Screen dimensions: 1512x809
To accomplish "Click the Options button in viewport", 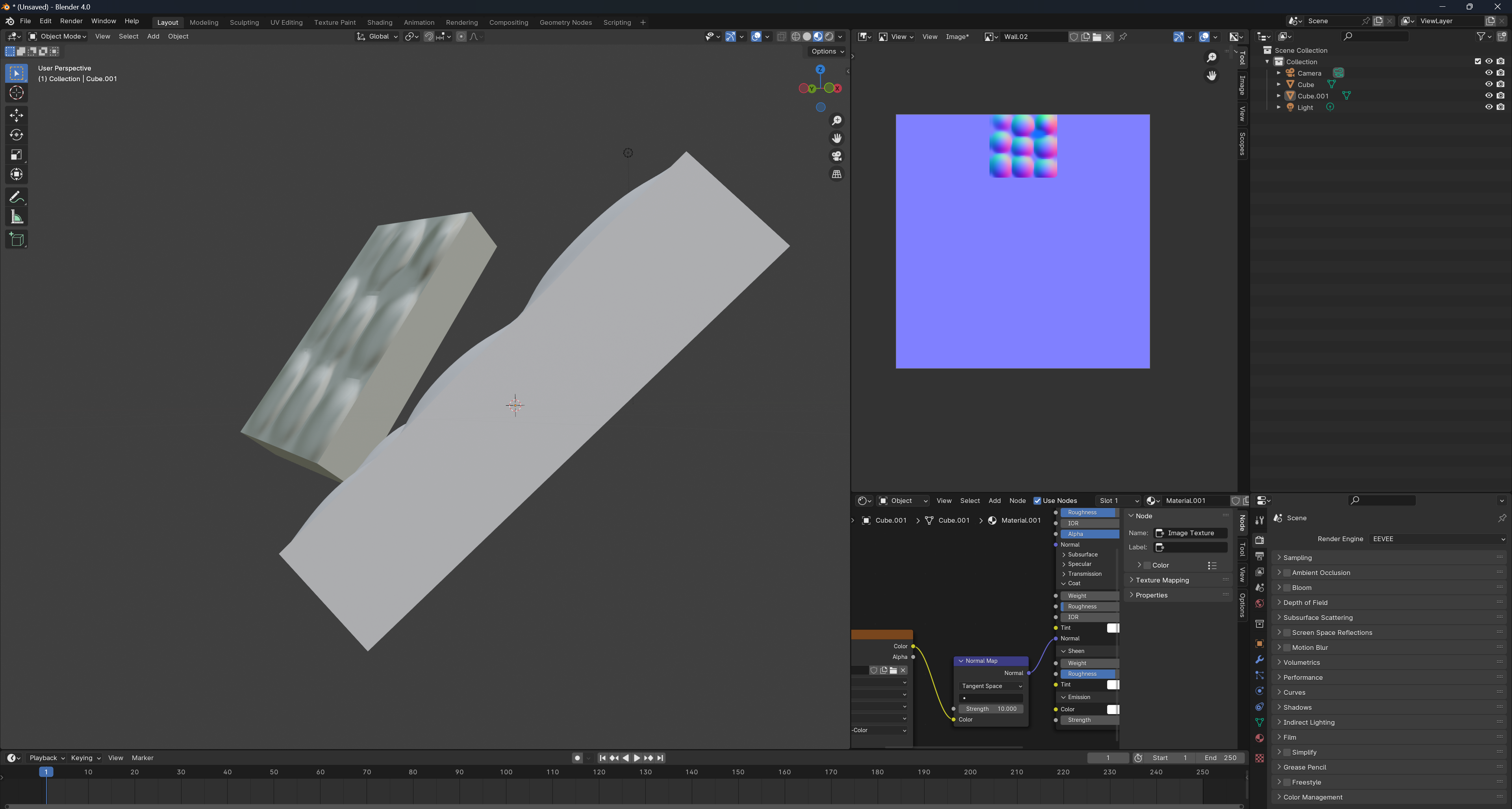I will pos(827,52).
